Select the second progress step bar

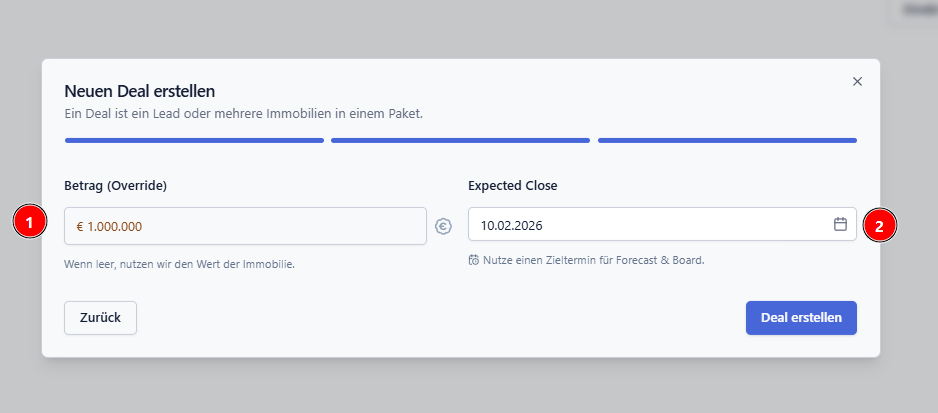coord(460,140)
